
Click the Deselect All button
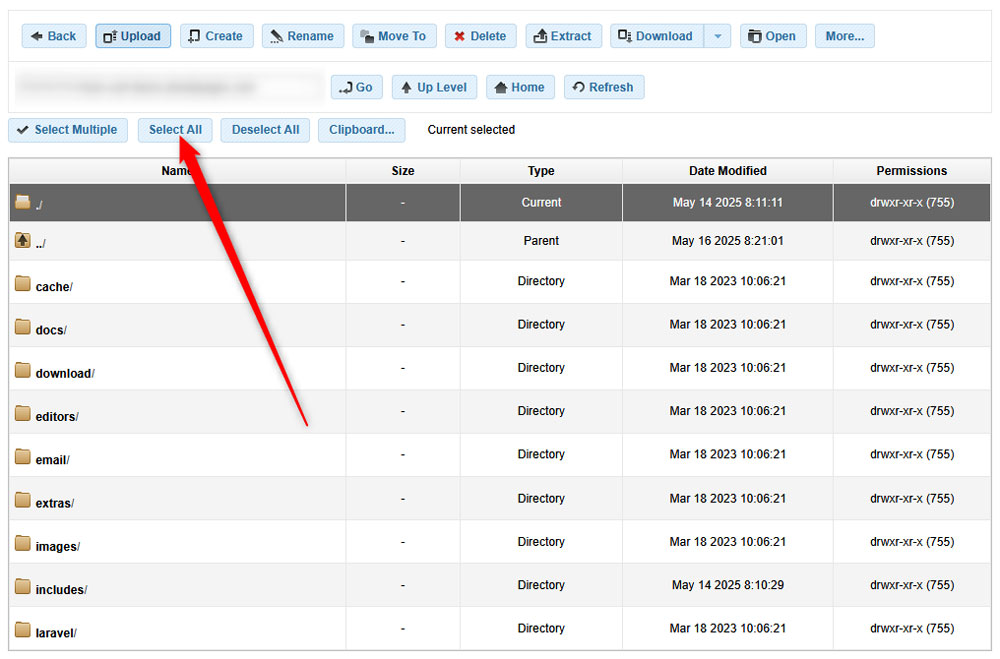(x=264, y=129)
